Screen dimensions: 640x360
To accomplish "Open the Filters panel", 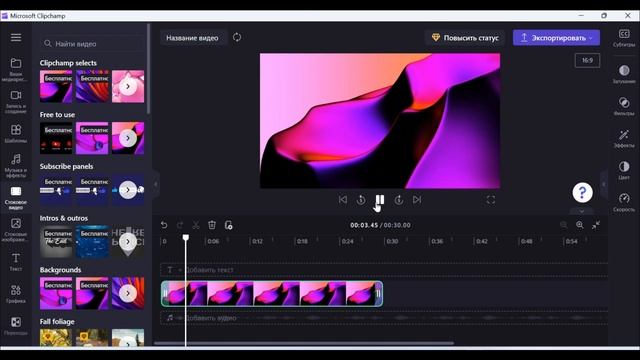I will (x=624, y=106).
